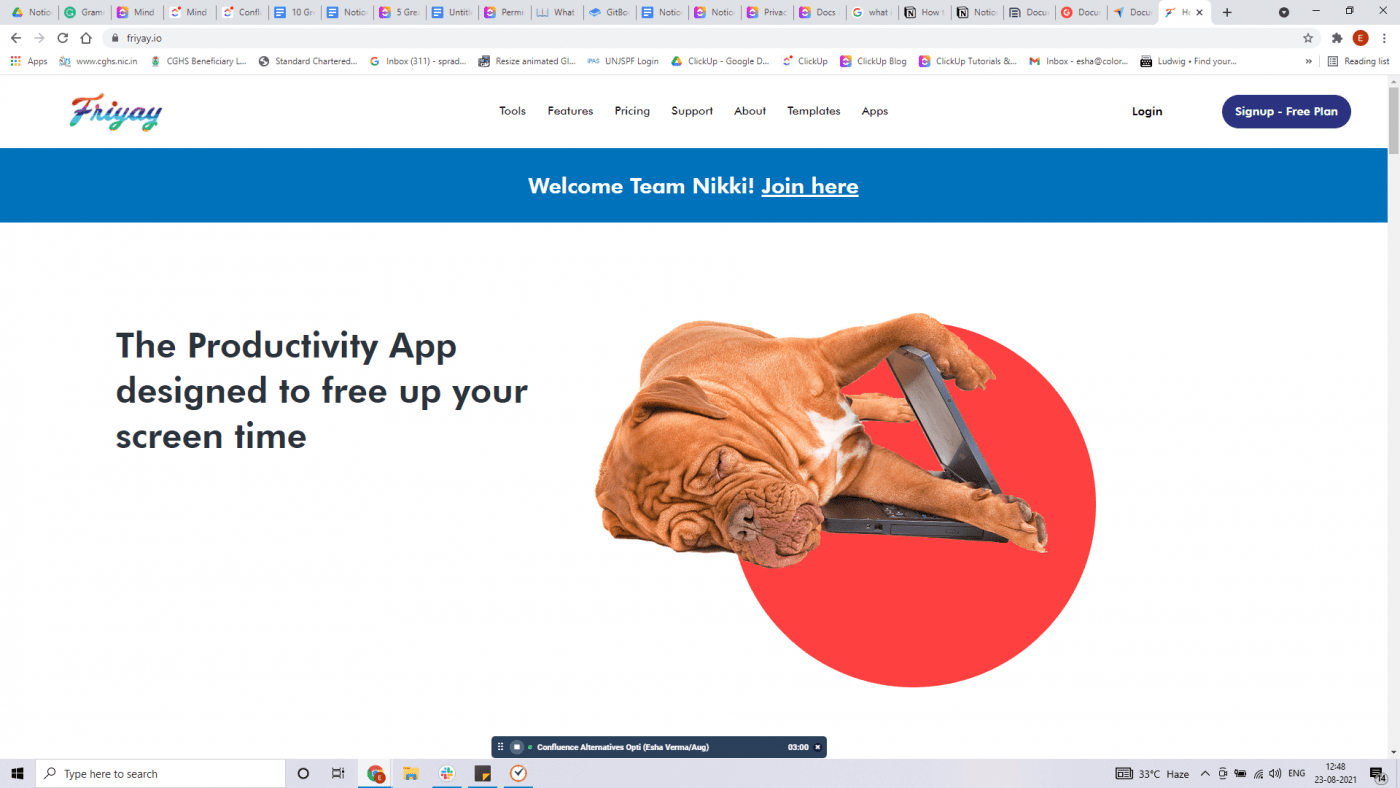Close the timer widget
The image size is (1400, 788).
pos(817,747)
